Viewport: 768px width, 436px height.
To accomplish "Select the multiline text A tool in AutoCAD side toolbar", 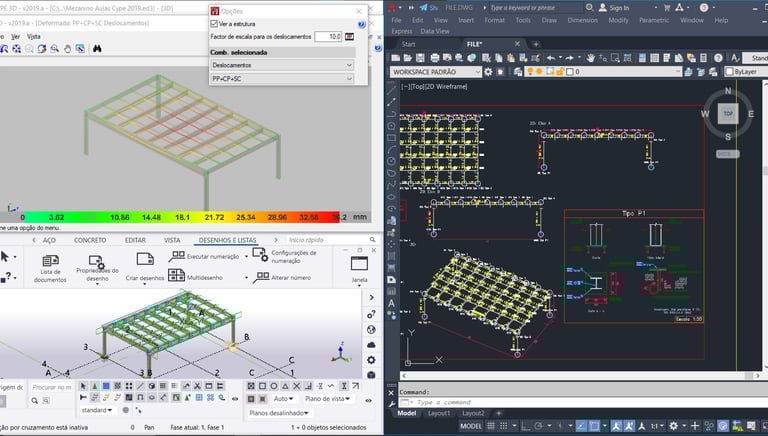I will (x=391, y=303).
